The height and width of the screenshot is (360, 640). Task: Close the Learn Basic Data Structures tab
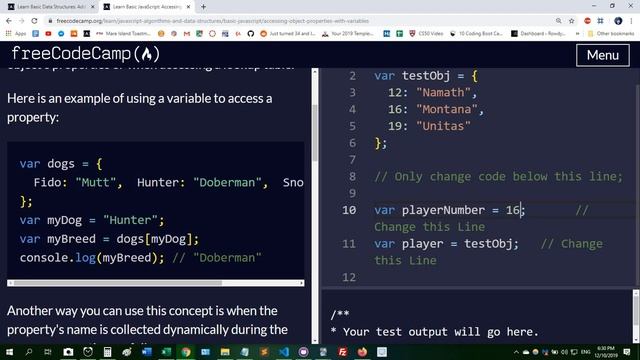(x=93, y=7)
